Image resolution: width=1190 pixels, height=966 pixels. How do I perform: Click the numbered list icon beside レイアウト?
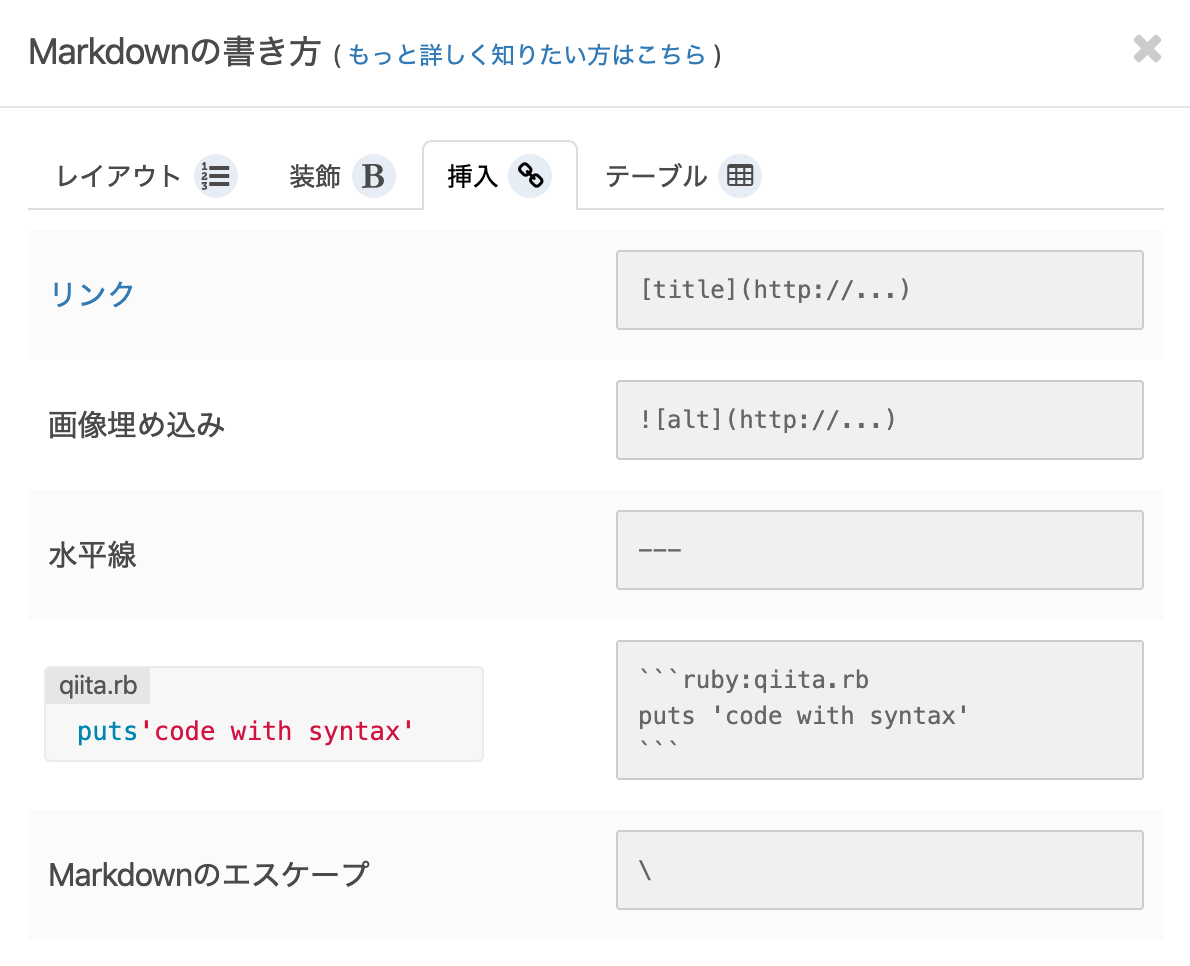coord(216,177)
